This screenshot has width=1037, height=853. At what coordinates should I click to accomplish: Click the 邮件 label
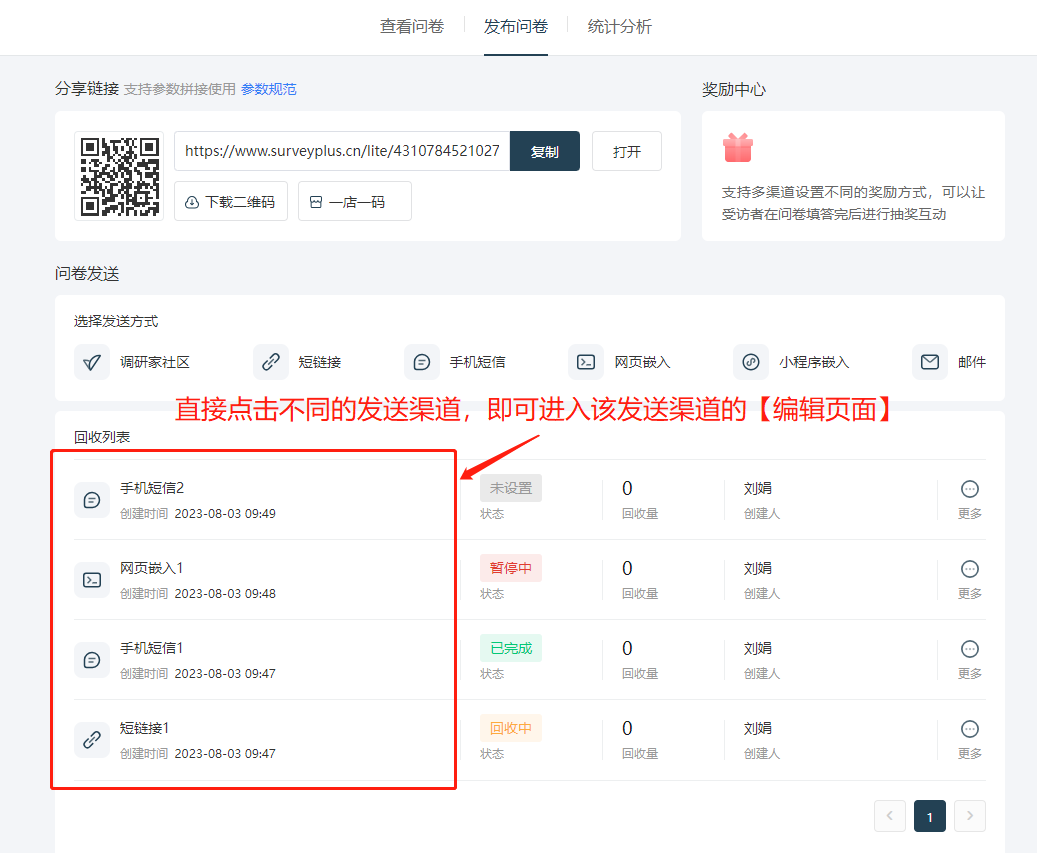point(972,362)
